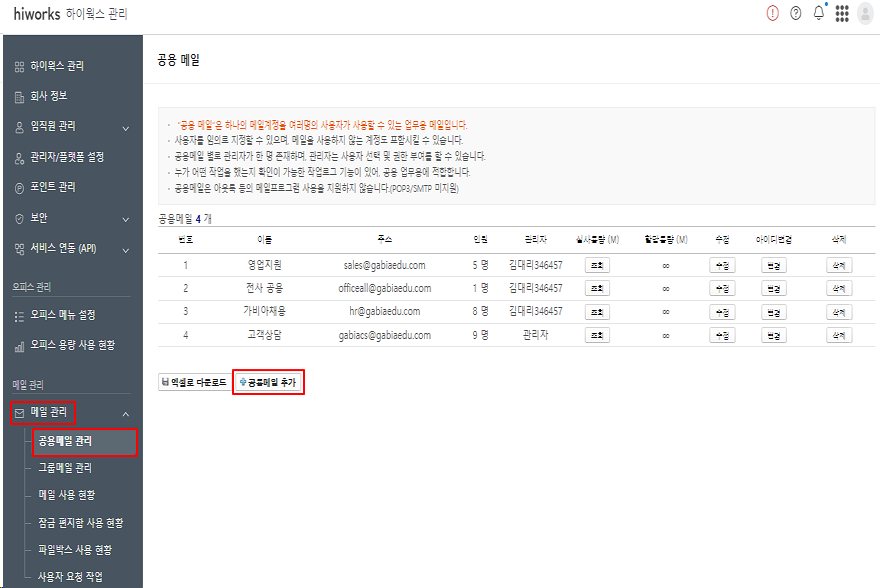880x588 pixels.
Task: Click 삭제 for 고객상담 row
Action: (x=839, y=336)
